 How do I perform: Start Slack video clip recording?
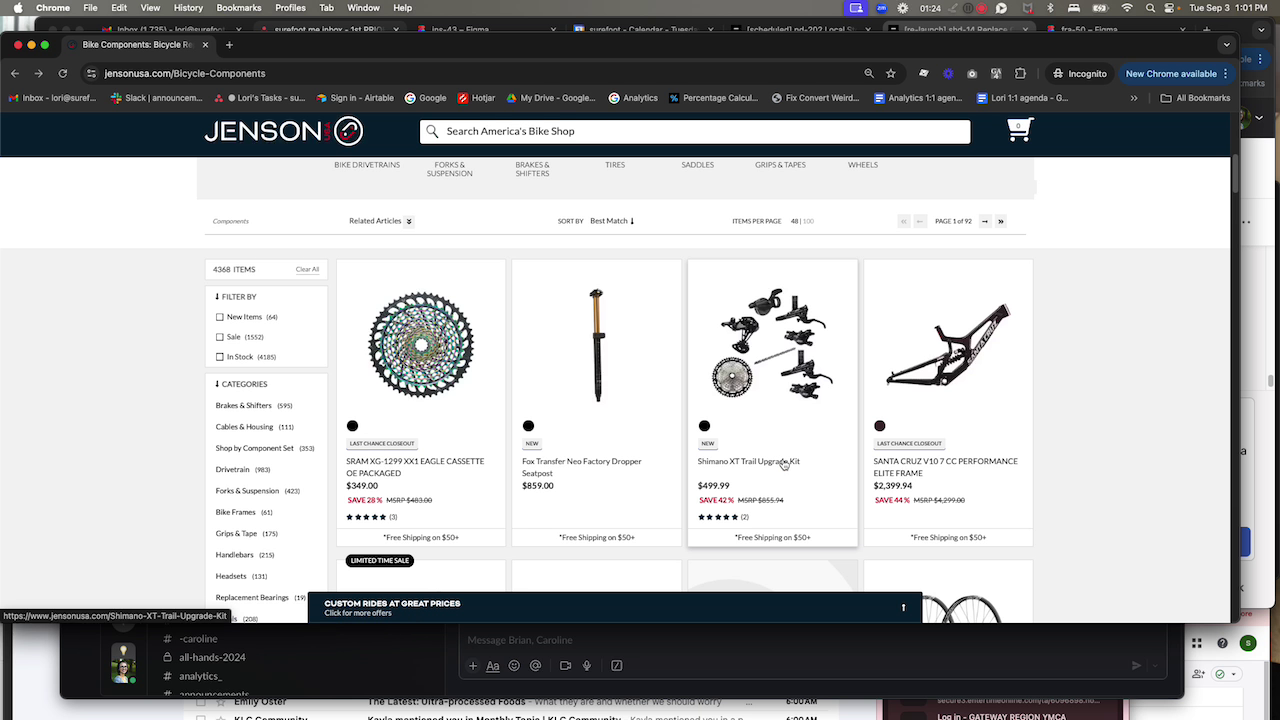tap(565, 666)
